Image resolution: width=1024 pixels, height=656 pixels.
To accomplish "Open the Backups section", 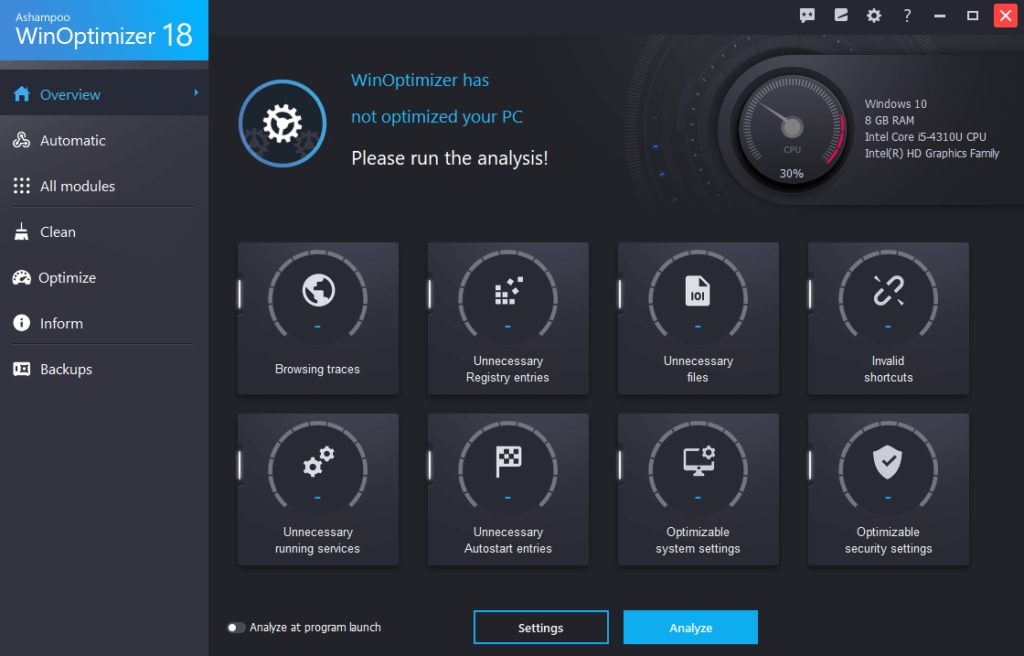I will coord(104,369).
